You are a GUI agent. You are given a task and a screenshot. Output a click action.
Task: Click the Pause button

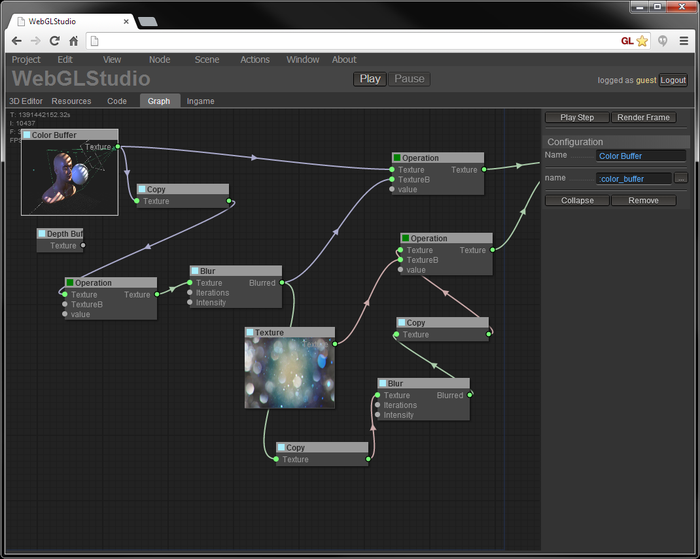click(x=409, y=79)
